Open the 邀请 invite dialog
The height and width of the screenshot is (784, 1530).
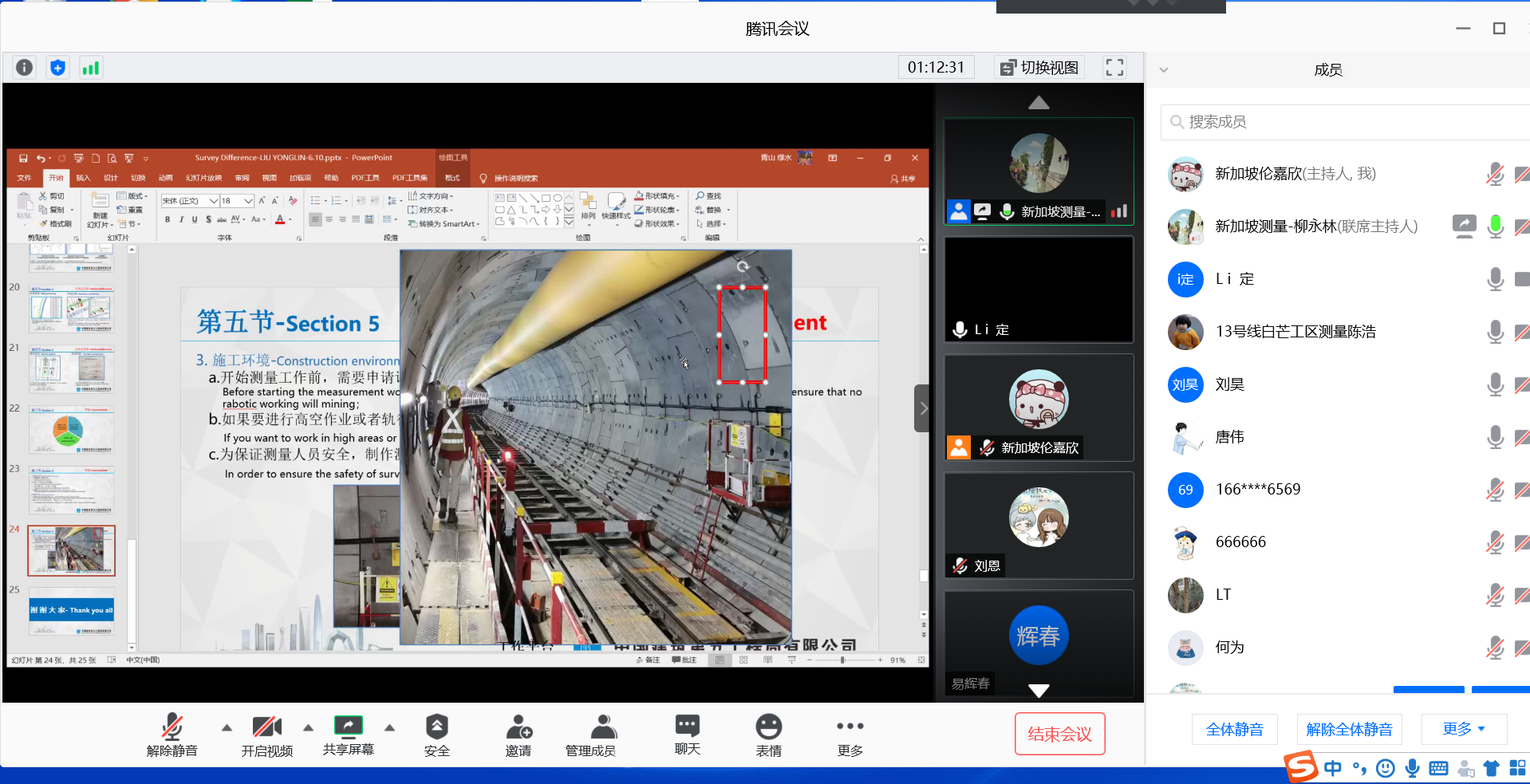tap(519, 735)
